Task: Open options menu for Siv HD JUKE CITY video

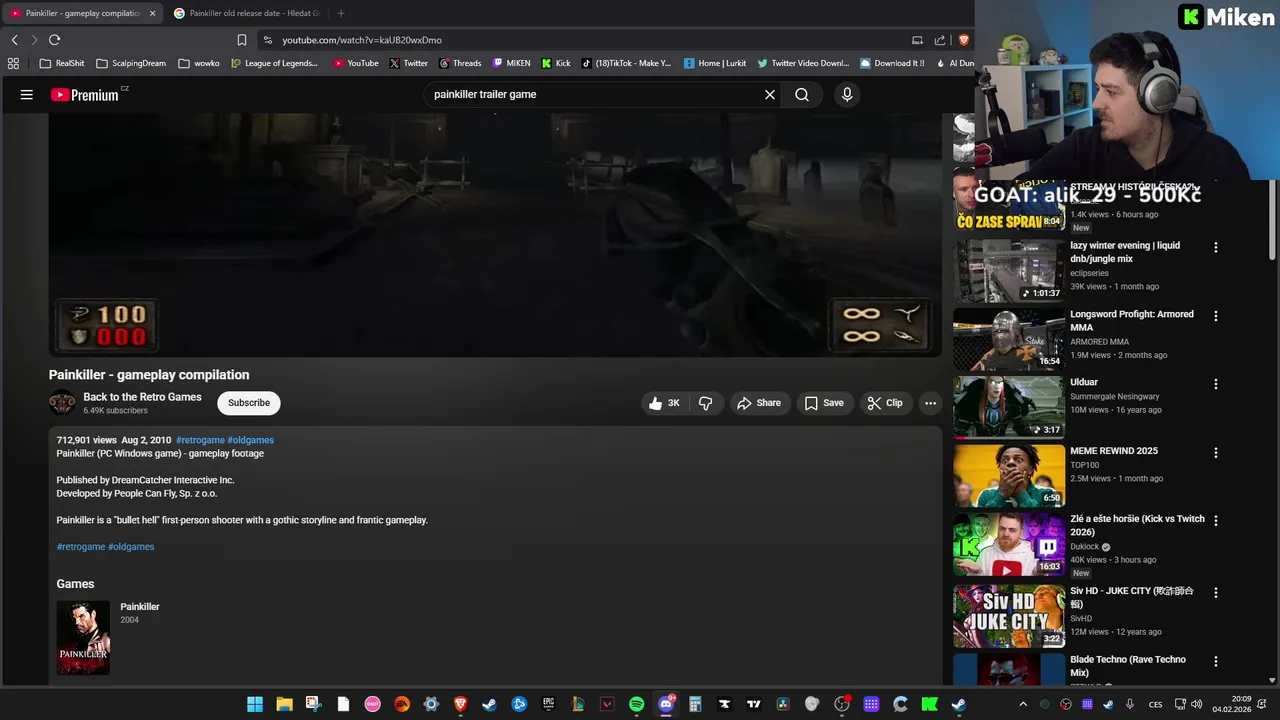Action: 1216,592
